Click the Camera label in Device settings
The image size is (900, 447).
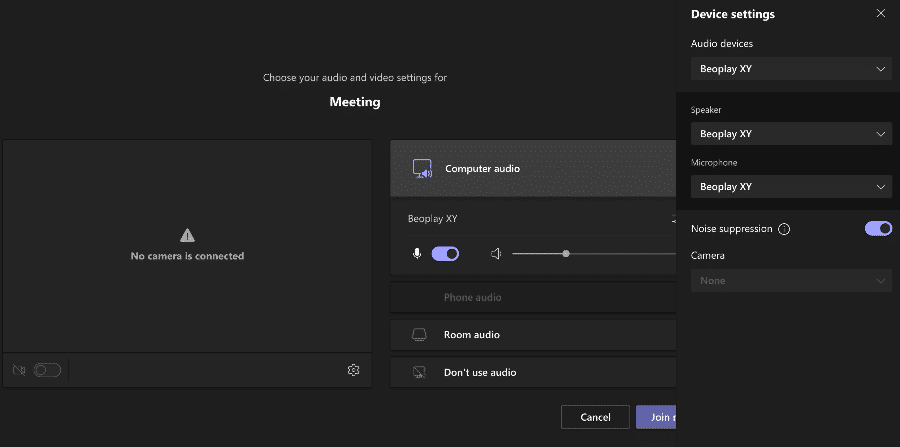[708, 256]
